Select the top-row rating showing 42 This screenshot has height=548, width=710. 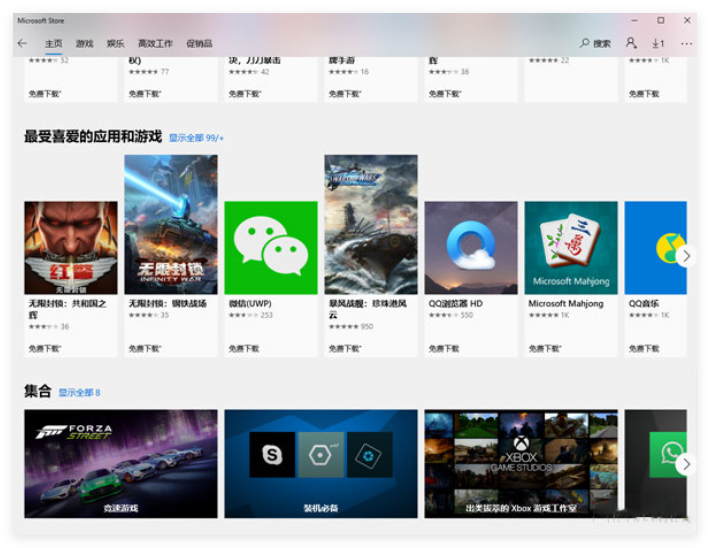[x=249, y=72]
